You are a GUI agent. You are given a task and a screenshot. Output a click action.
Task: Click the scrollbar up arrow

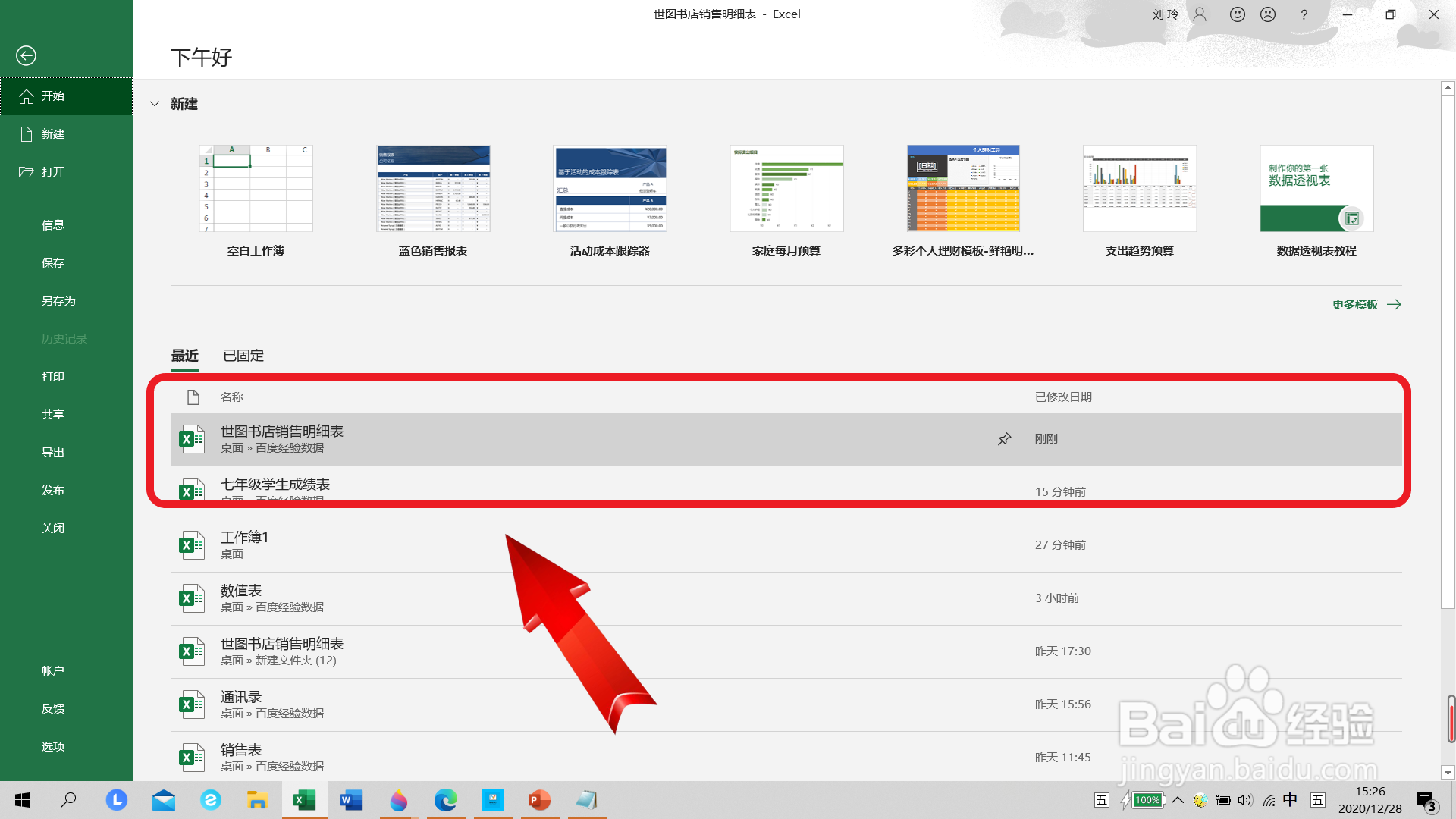click(1448, 88)
